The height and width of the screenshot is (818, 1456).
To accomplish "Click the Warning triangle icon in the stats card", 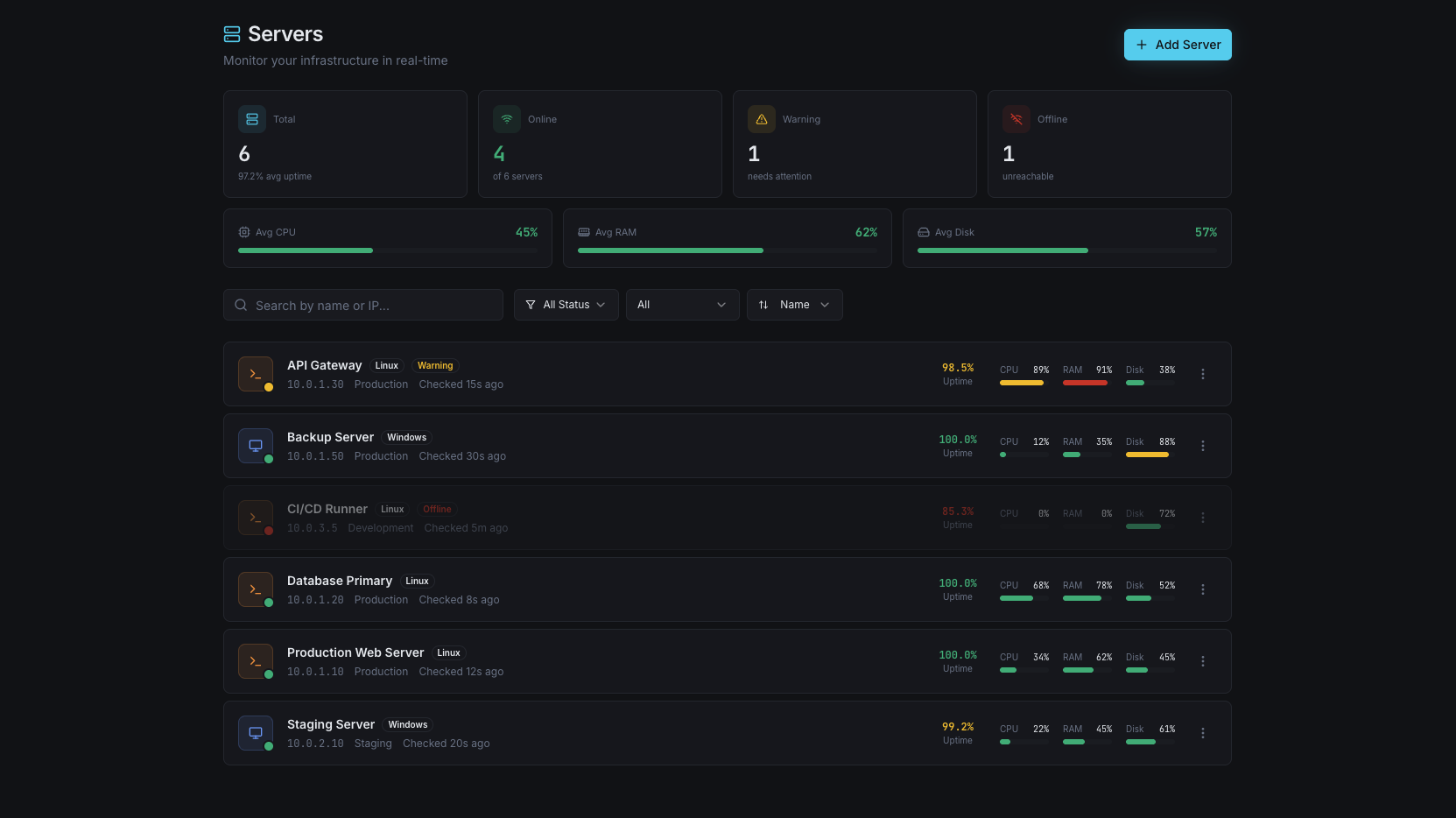I will [761, 119].
